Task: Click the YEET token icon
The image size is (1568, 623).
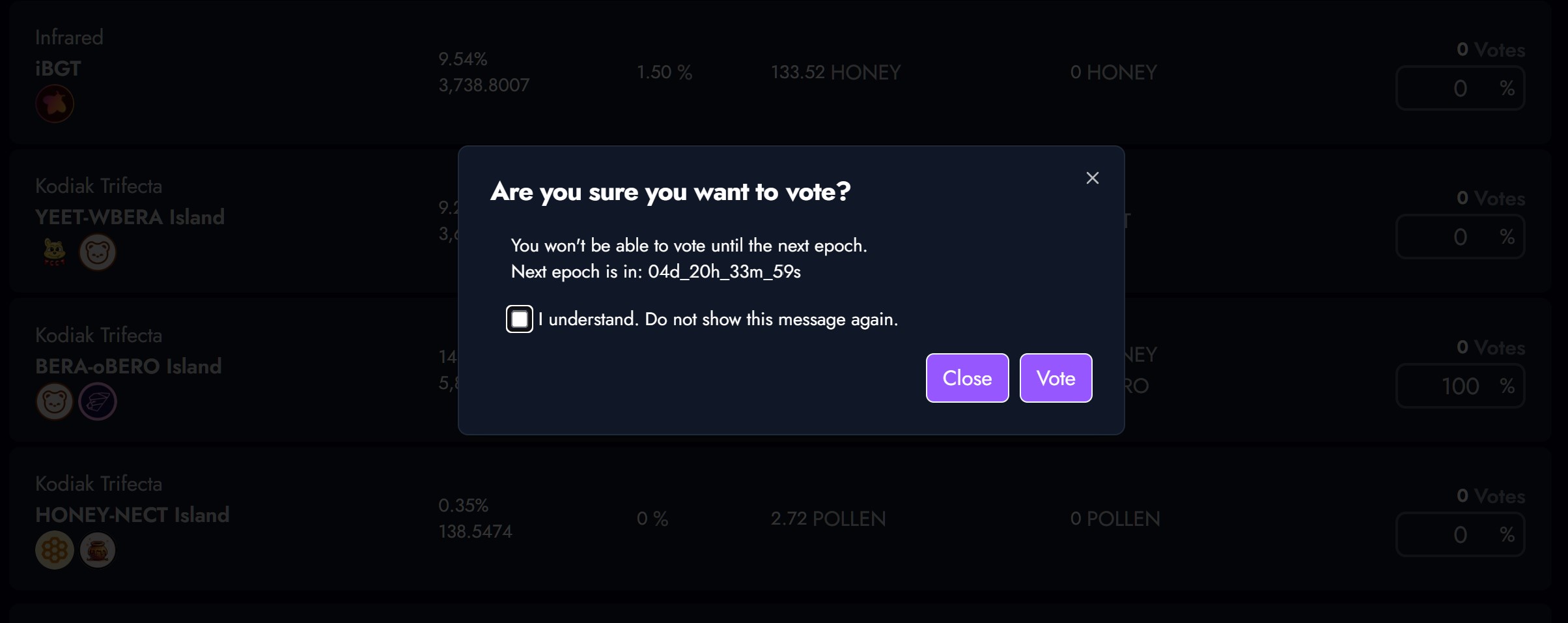Action: click(x=55, y=252)
